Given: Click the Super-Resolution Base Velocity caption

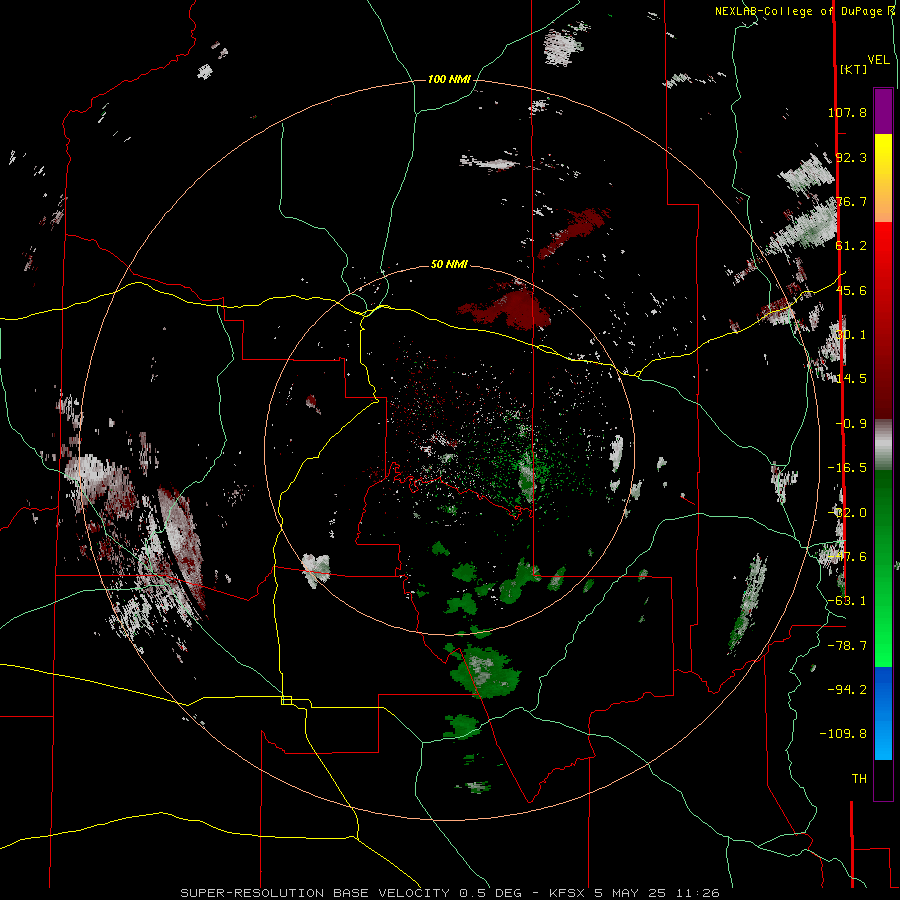Looking at the screenshot, I should (449, 893).
